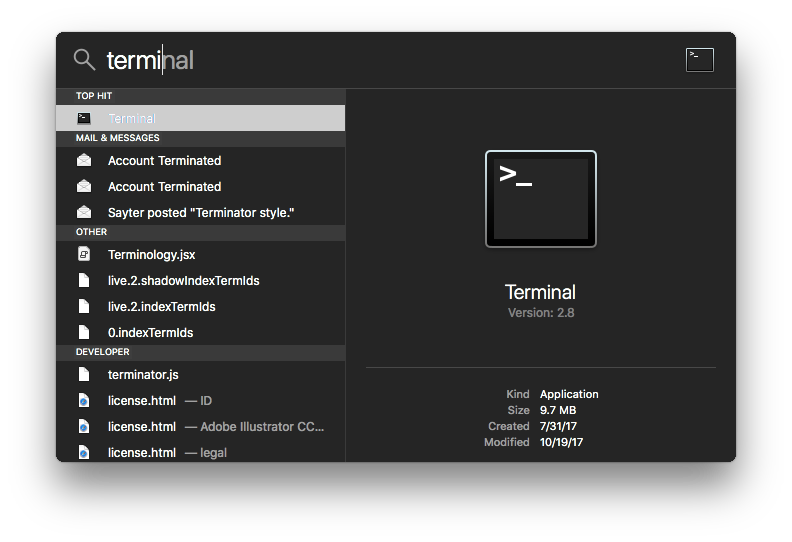Click the Size value 9.7 MB

[x=558, y=410]
